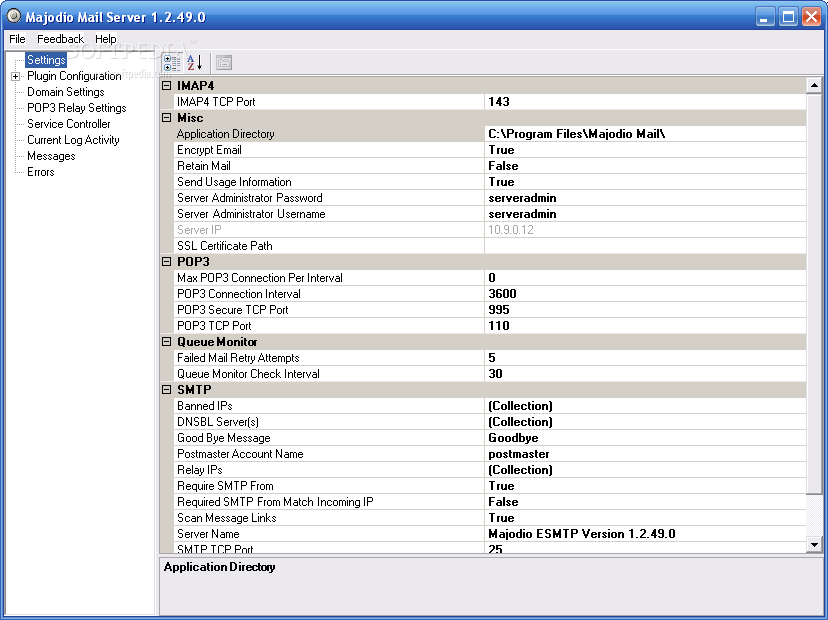
Task: Select the Server IP property label
Action: tap(199, 230)
